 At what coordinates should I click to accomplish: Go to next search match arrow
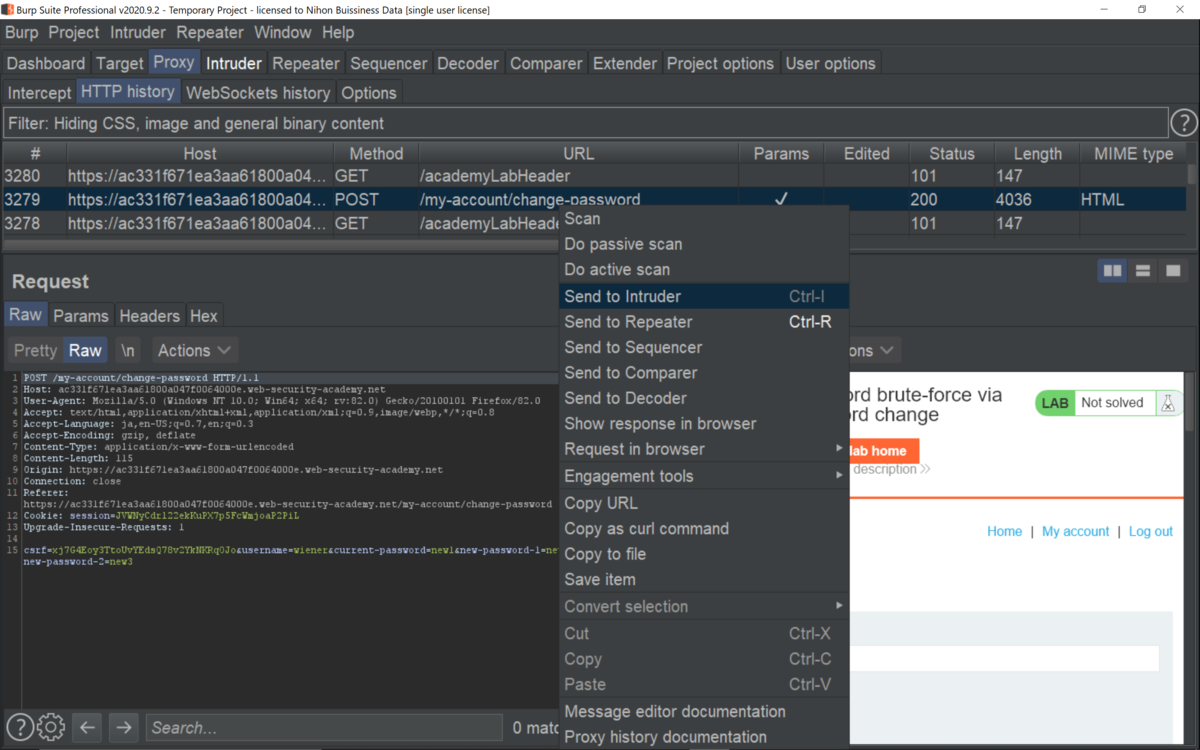click(123, 727)
